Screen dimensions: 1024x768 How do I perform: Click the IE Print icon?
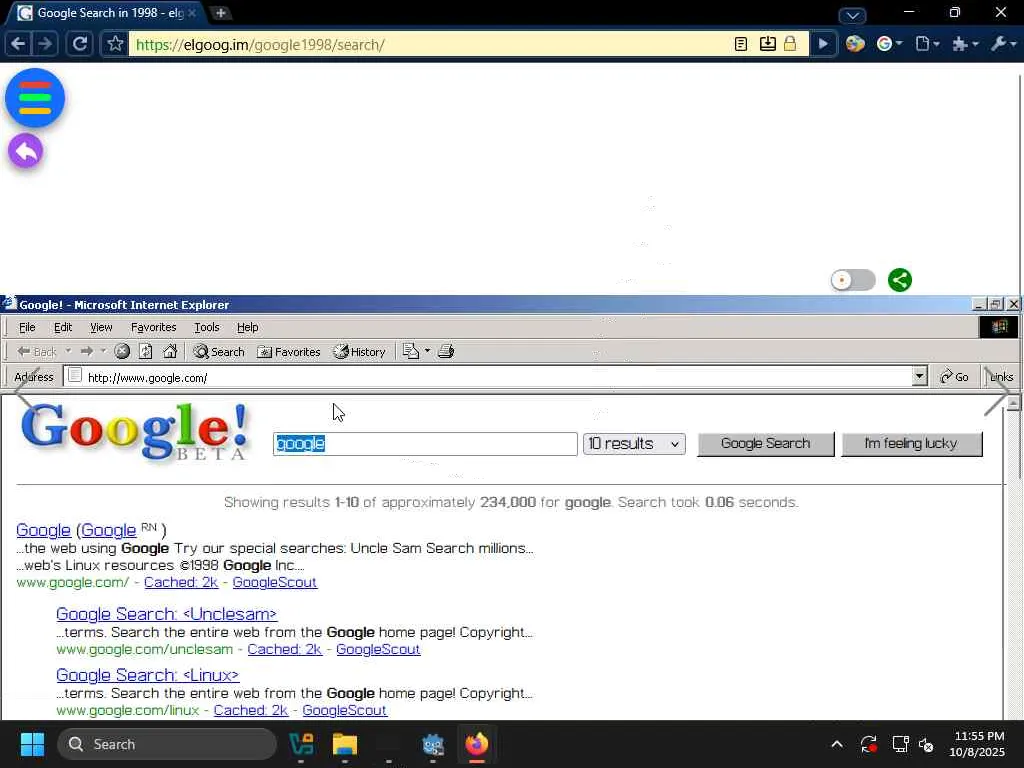point(446,351)
